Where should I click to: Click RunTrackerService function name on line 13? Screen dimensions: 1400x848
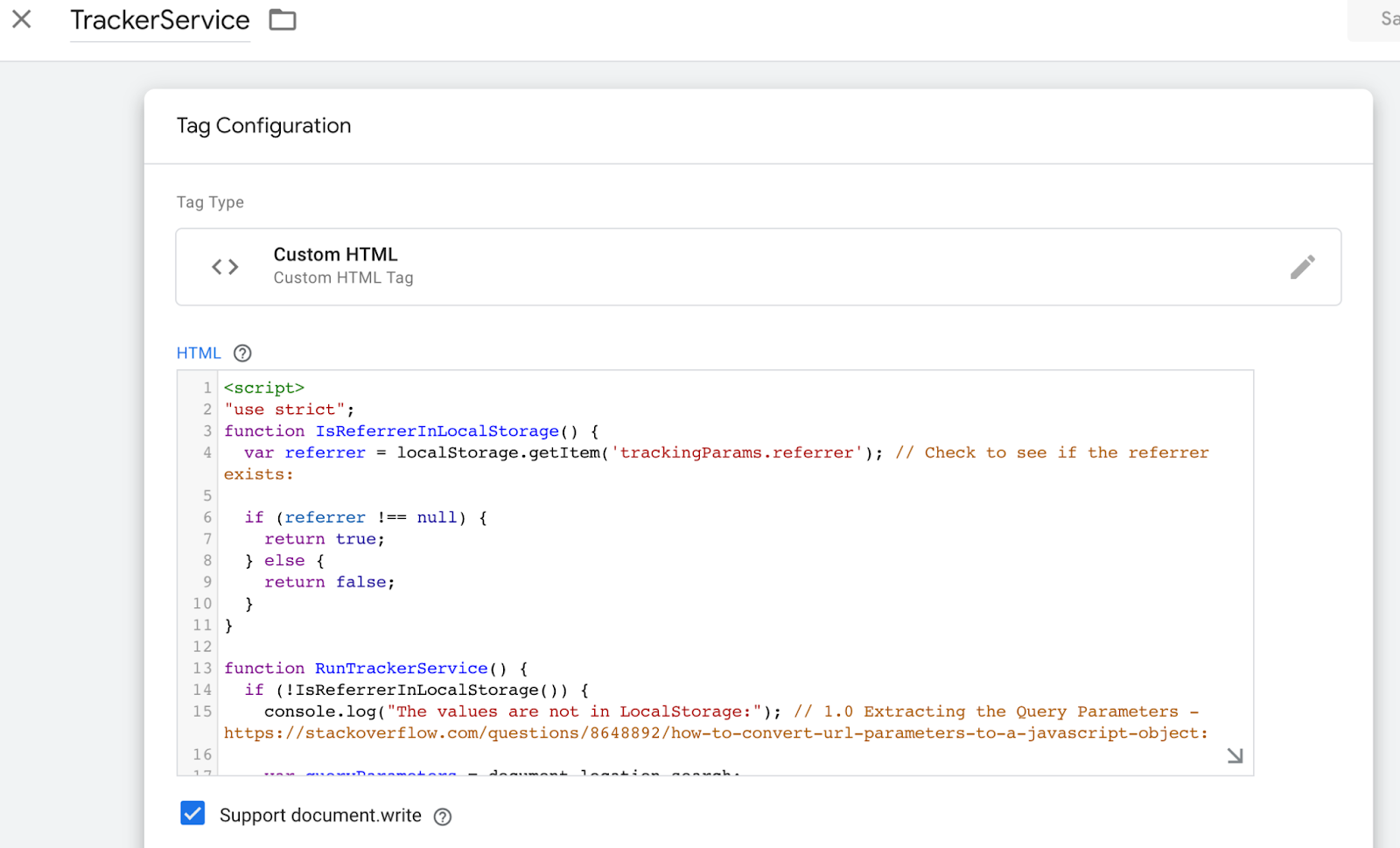coord(401,669)
